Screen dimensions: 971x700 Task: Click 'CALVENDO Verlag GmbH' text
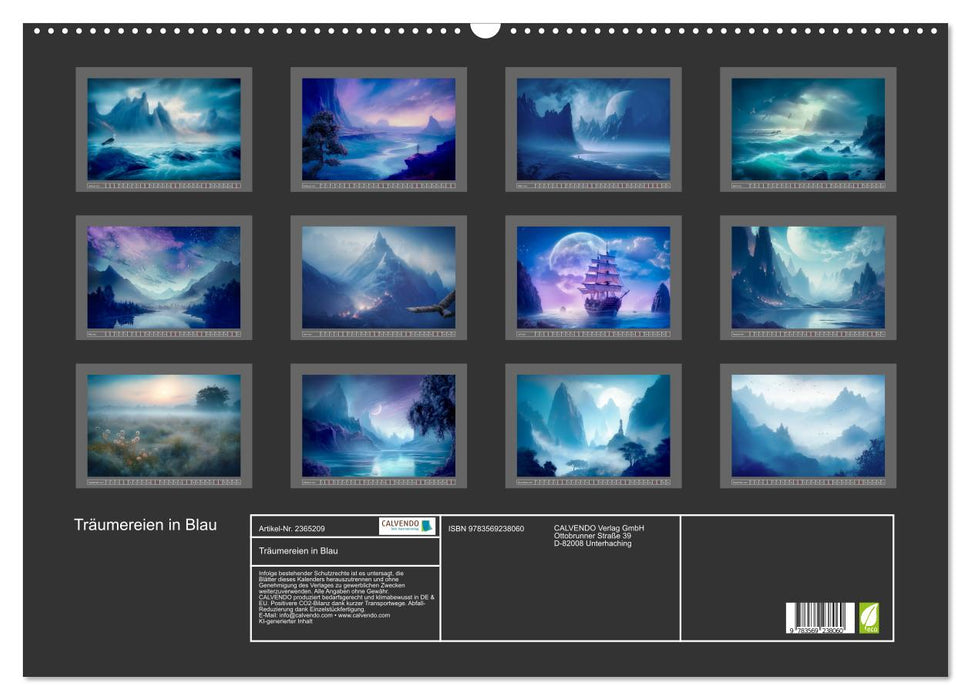[599, 528]
